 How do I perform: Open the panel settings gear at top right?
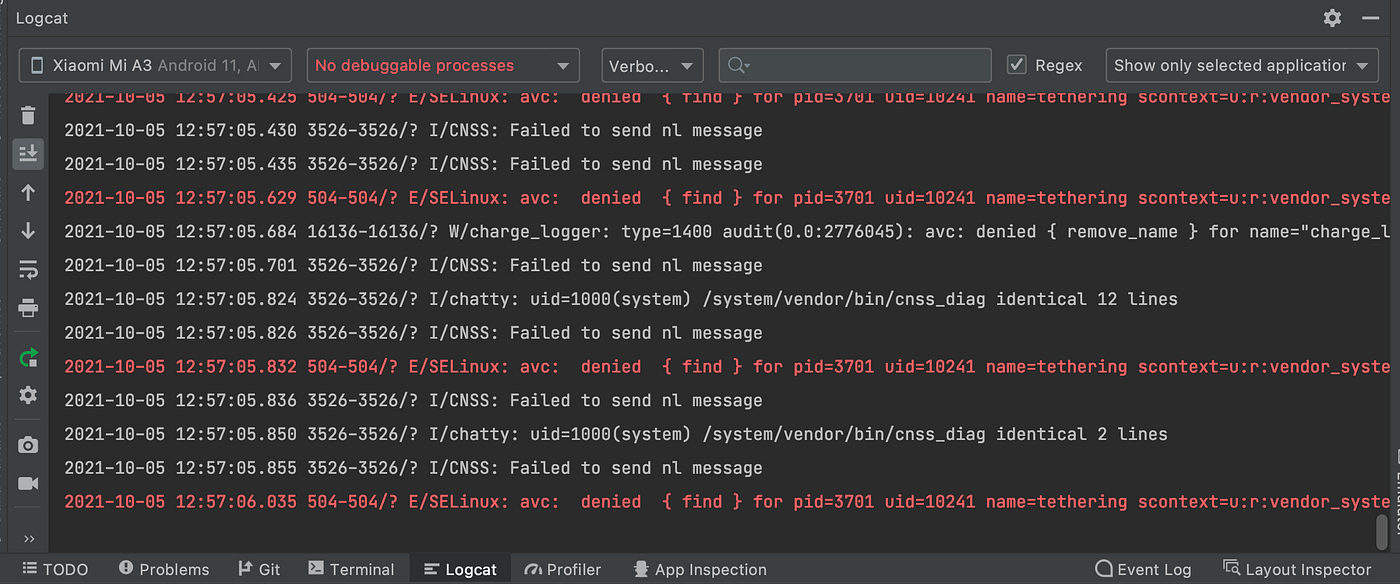(1332, 17)
